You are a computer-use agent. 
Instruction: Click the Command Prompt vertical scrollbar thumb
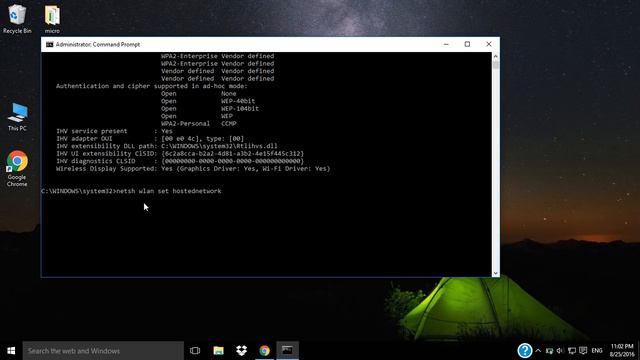pos(496,64)
